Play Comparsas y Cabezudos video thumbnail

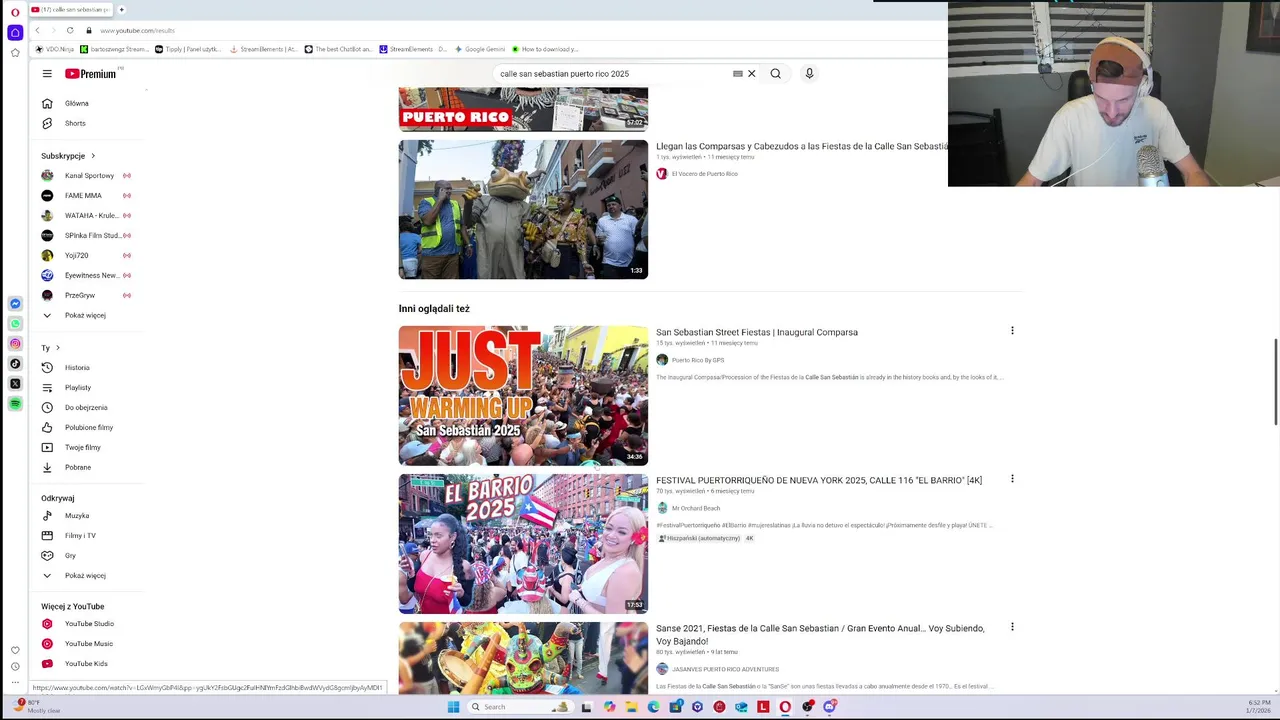pos(523,209)
